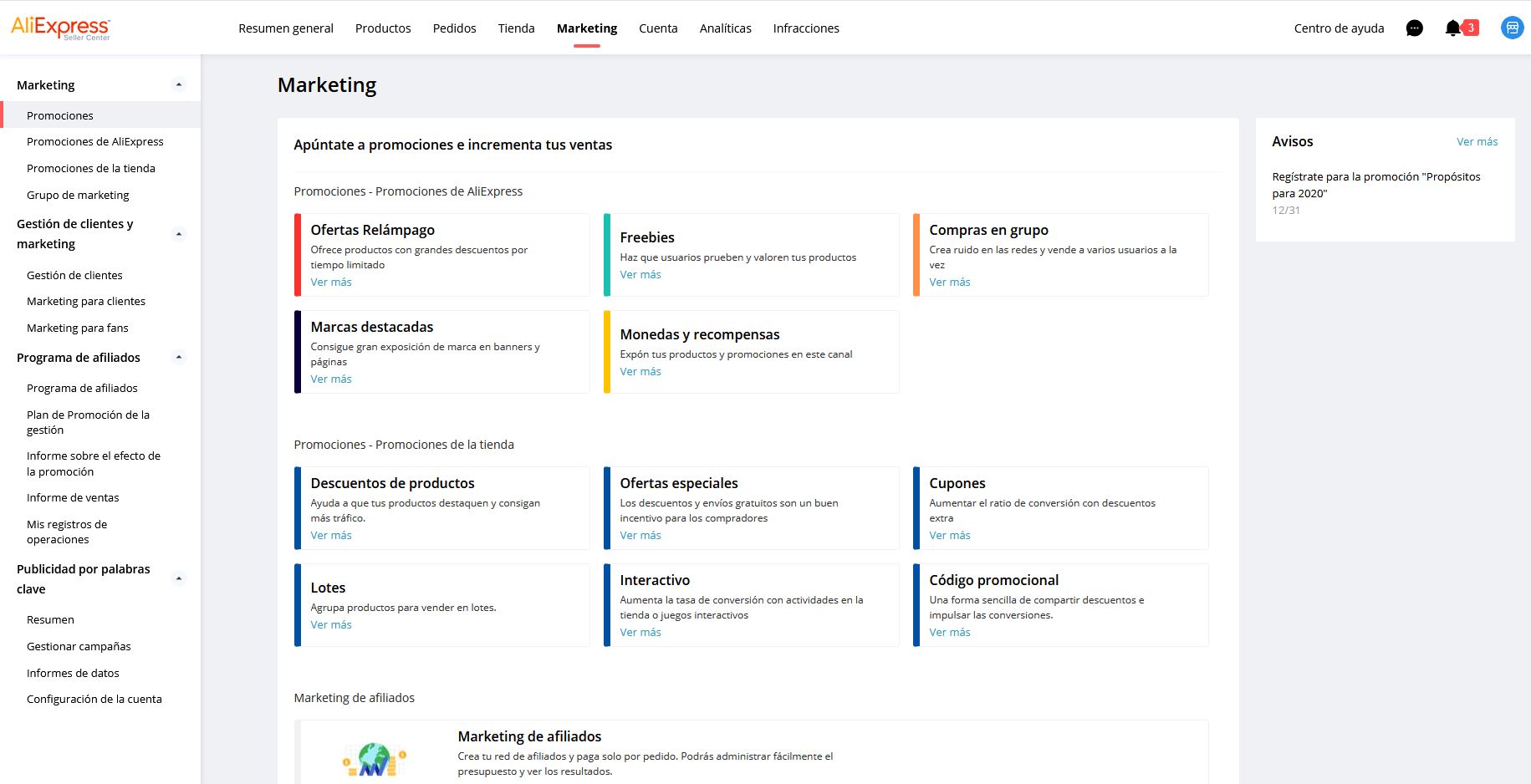
Task: Open the chat messages icon
Action: click(x=1414, y=28)
